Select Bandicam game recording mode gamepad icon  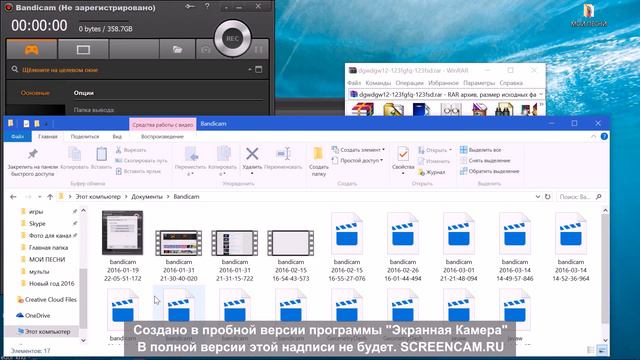[32, 50]
